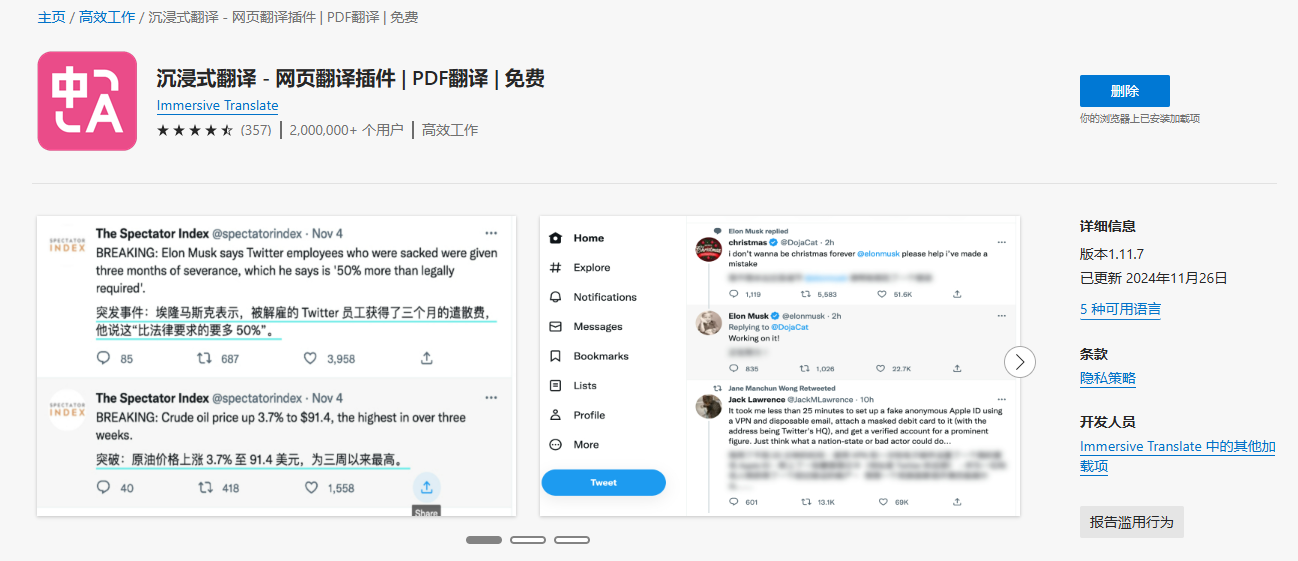
Task: Click reply icon with 40 count
Action: coord(103,488)
